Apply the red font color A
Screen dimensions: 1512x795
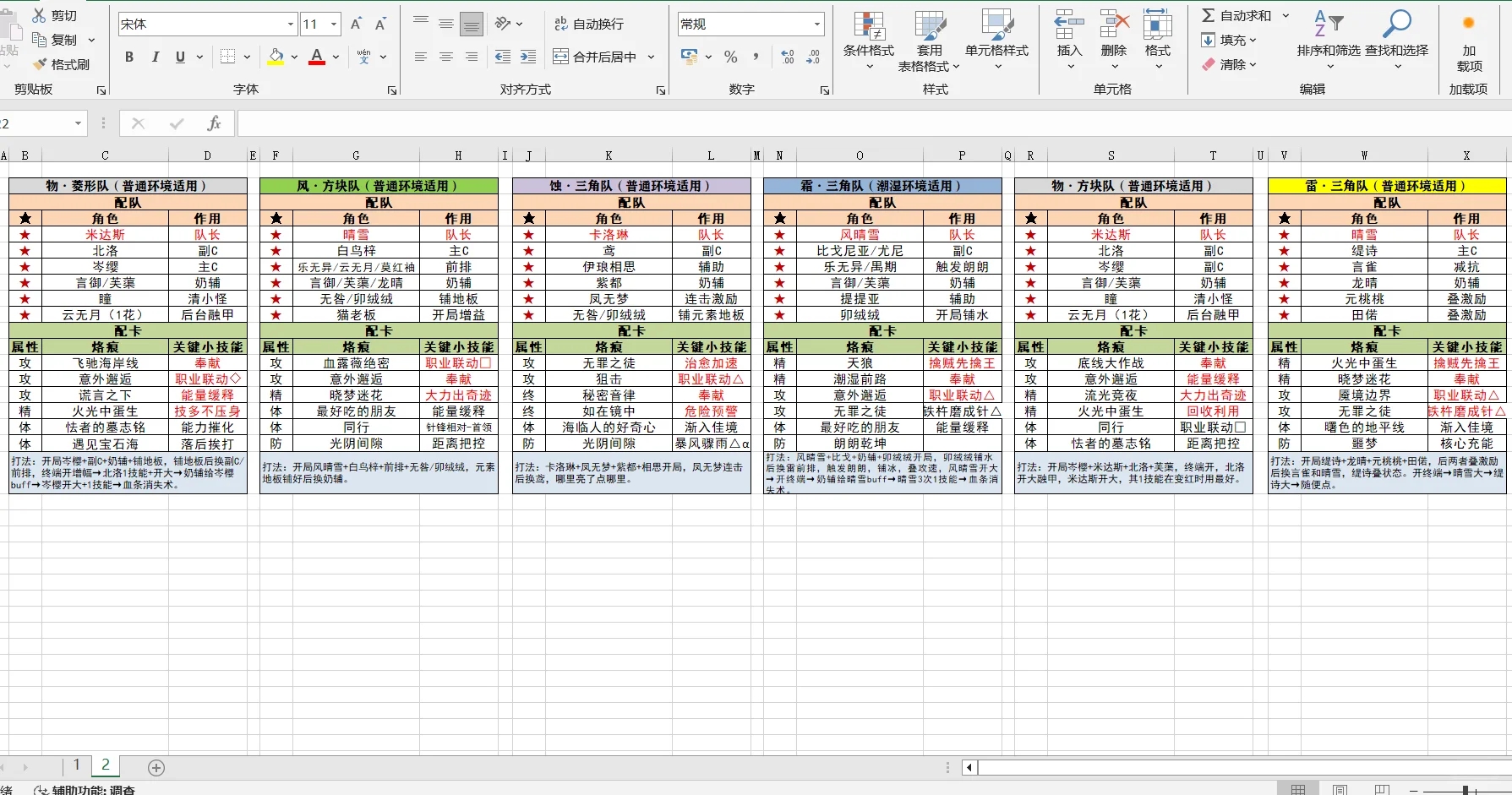317,57
